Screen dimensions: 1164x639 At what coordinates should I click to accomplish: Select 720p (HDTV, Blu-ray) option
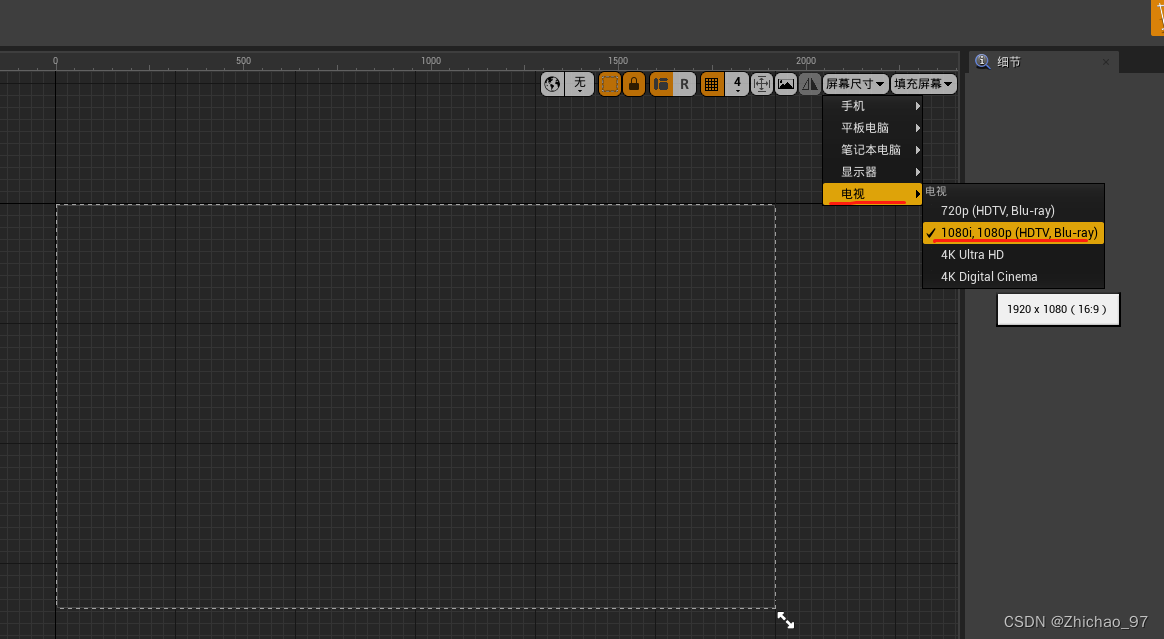coord(997,210)
